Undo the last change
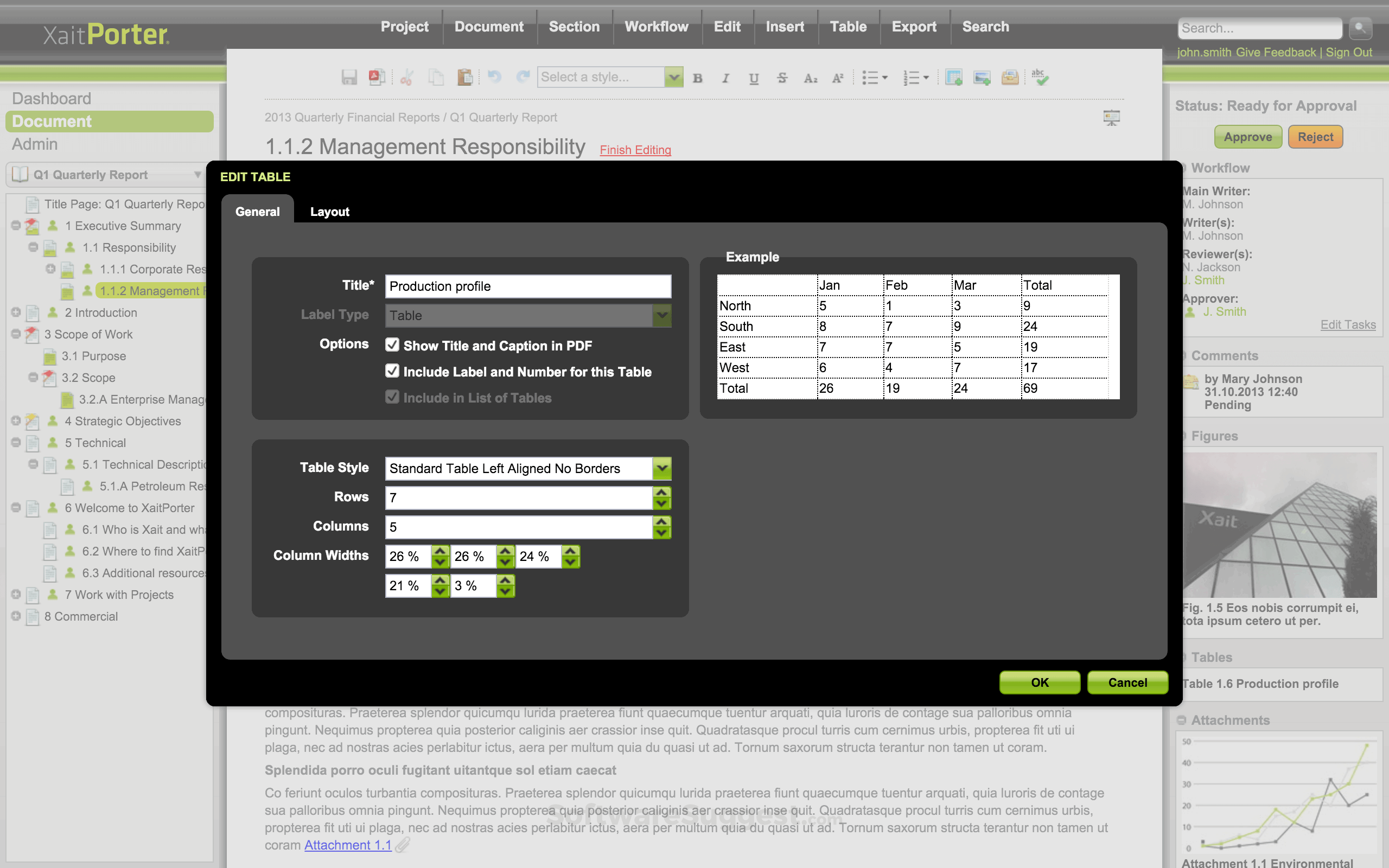The width and height of the screenshot is (1389, 868). 494,76
